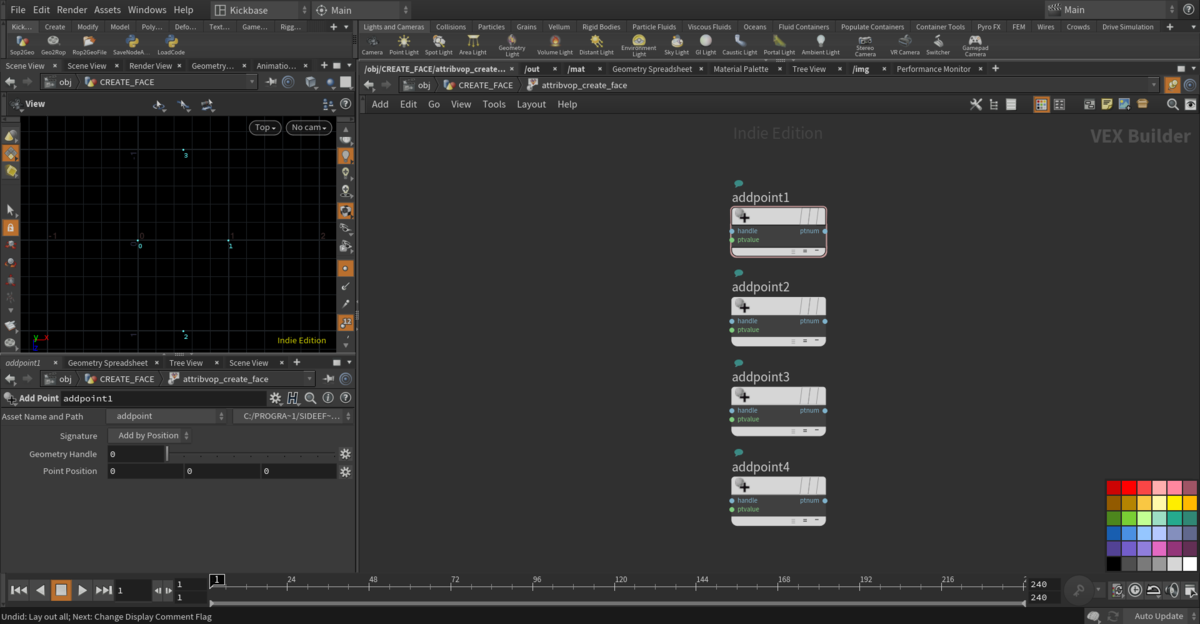
Task: Open network editor find (magnifier) icon
Action: [x=1173, y=104]
